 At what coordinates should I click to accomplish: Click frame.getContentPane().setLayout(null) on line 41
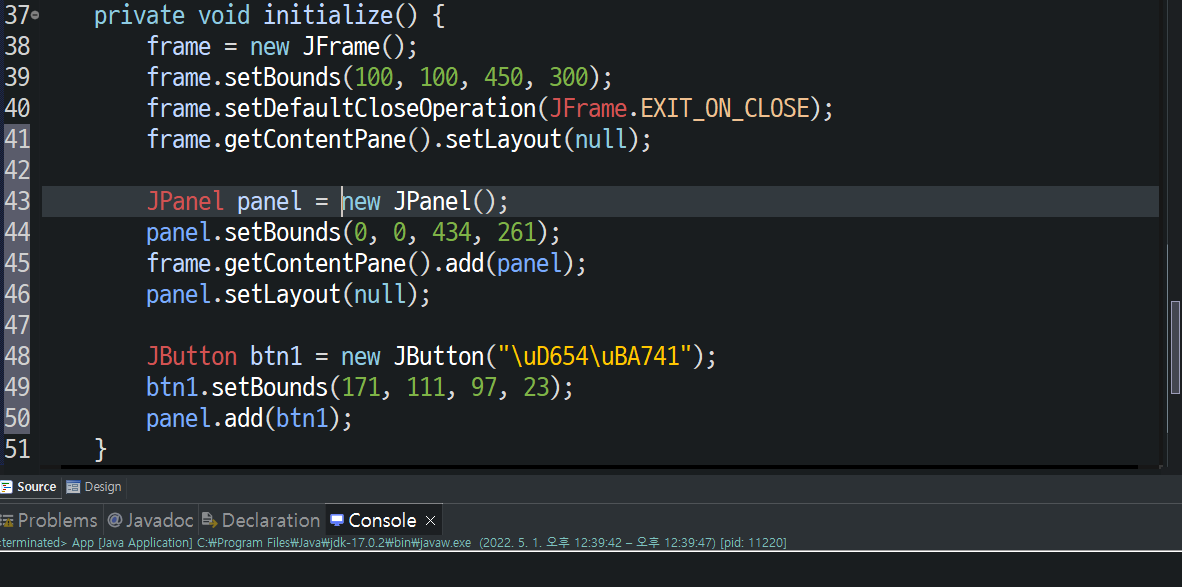(399, 139)
